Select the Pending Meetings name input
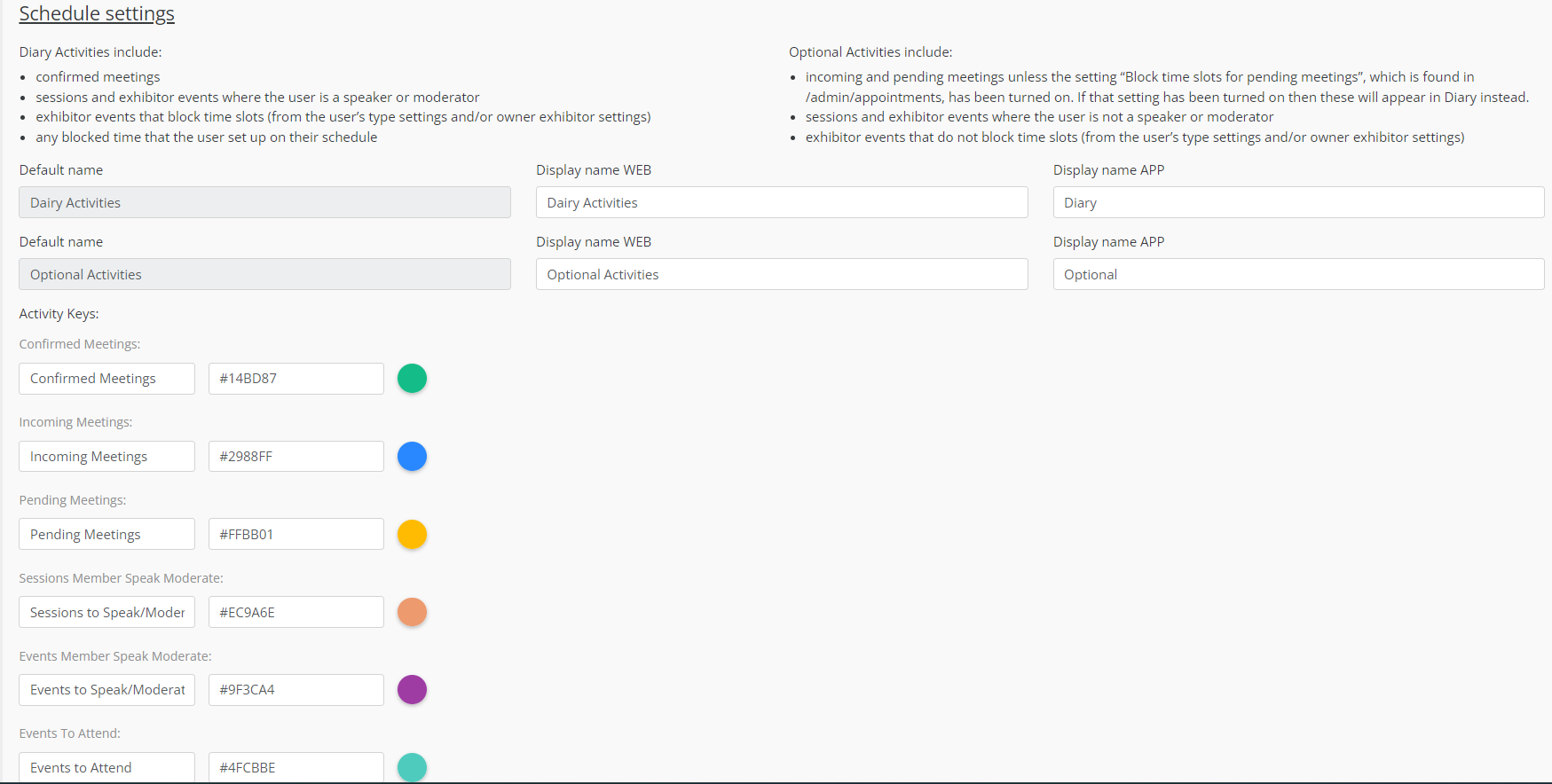1552x784 pixels. pos(106,535)
